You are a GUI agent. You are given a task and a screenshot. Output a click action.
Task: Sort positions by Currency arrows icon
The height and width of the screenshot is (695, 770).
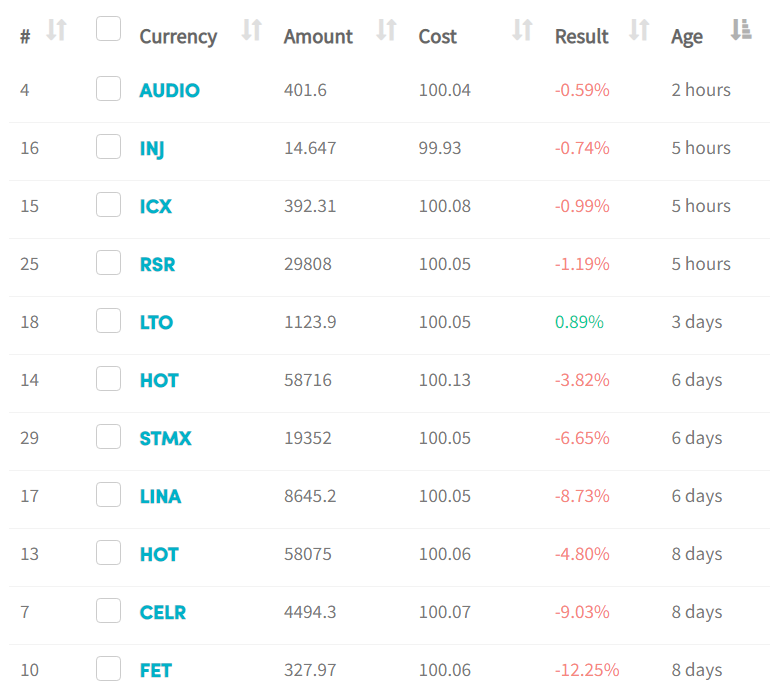252,30
